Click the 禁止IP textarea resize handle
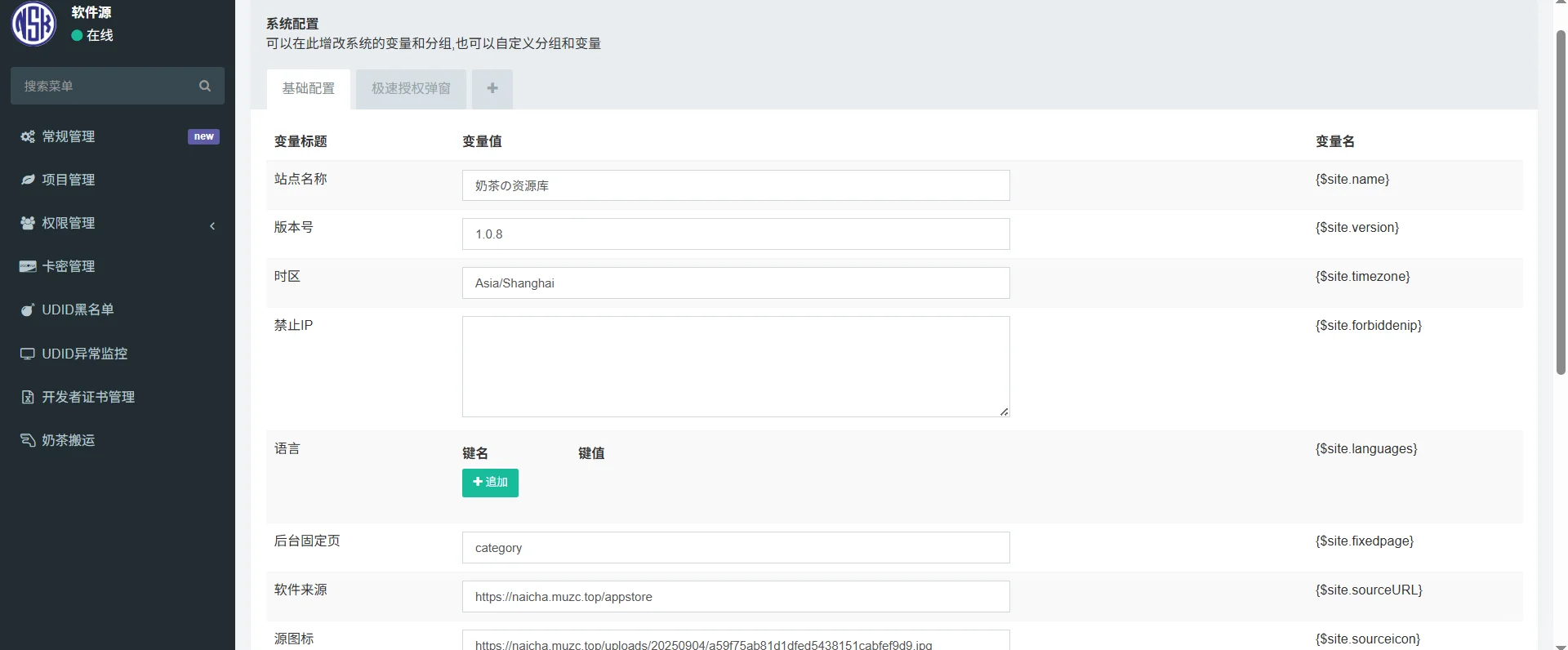Viewport: 1568px width, 650px height. (1004, 411)
